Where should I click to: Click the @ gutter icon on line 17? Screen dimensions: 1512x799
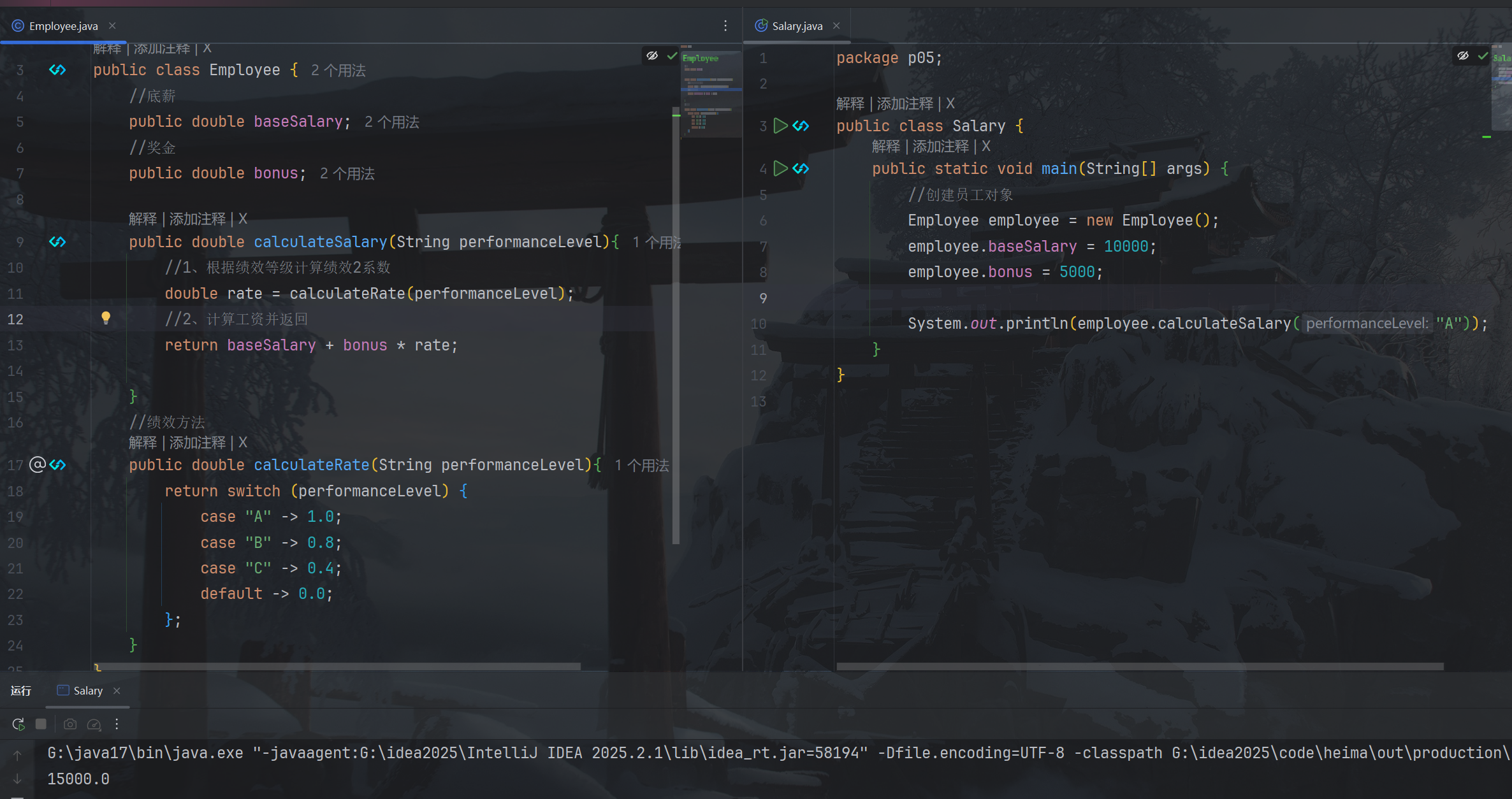[x=38, y=464]
